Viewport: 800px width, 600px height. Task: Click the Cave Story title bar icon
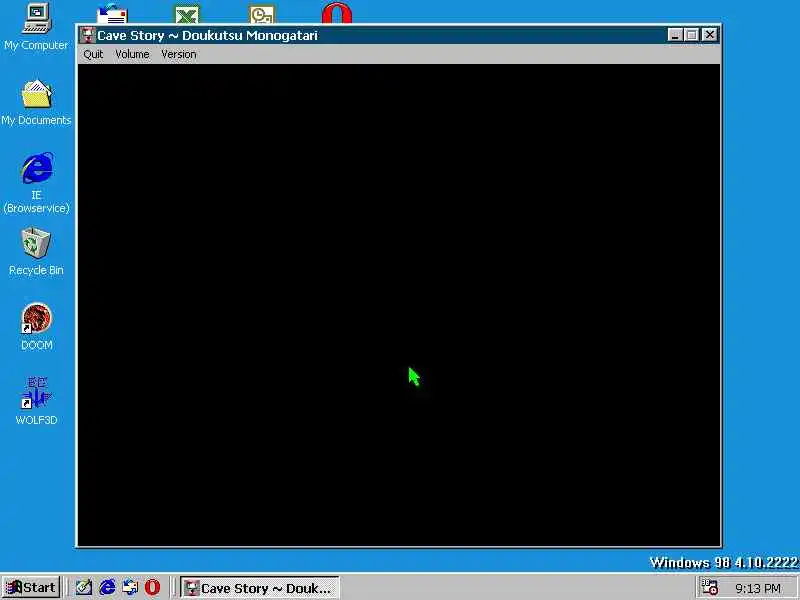pos(88,35)
